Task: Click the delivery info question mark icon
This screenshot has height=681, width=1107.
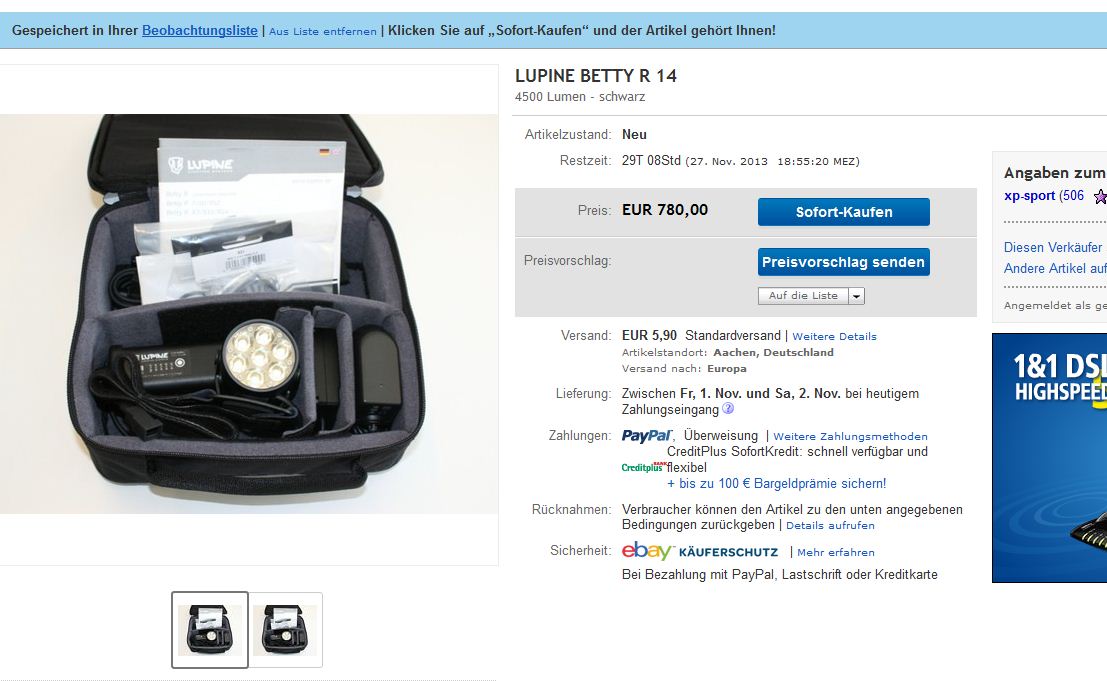Action: tap(728, 409)
